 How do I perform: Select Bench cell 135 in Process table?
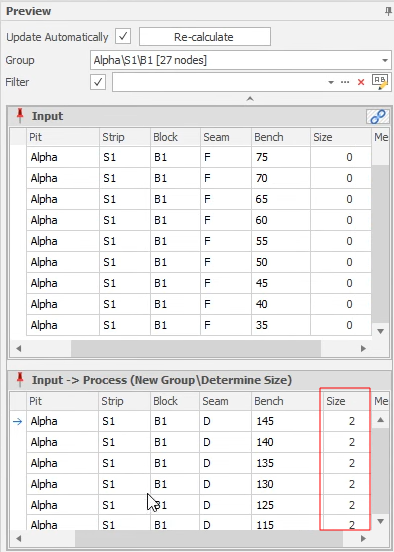[286, 463]
